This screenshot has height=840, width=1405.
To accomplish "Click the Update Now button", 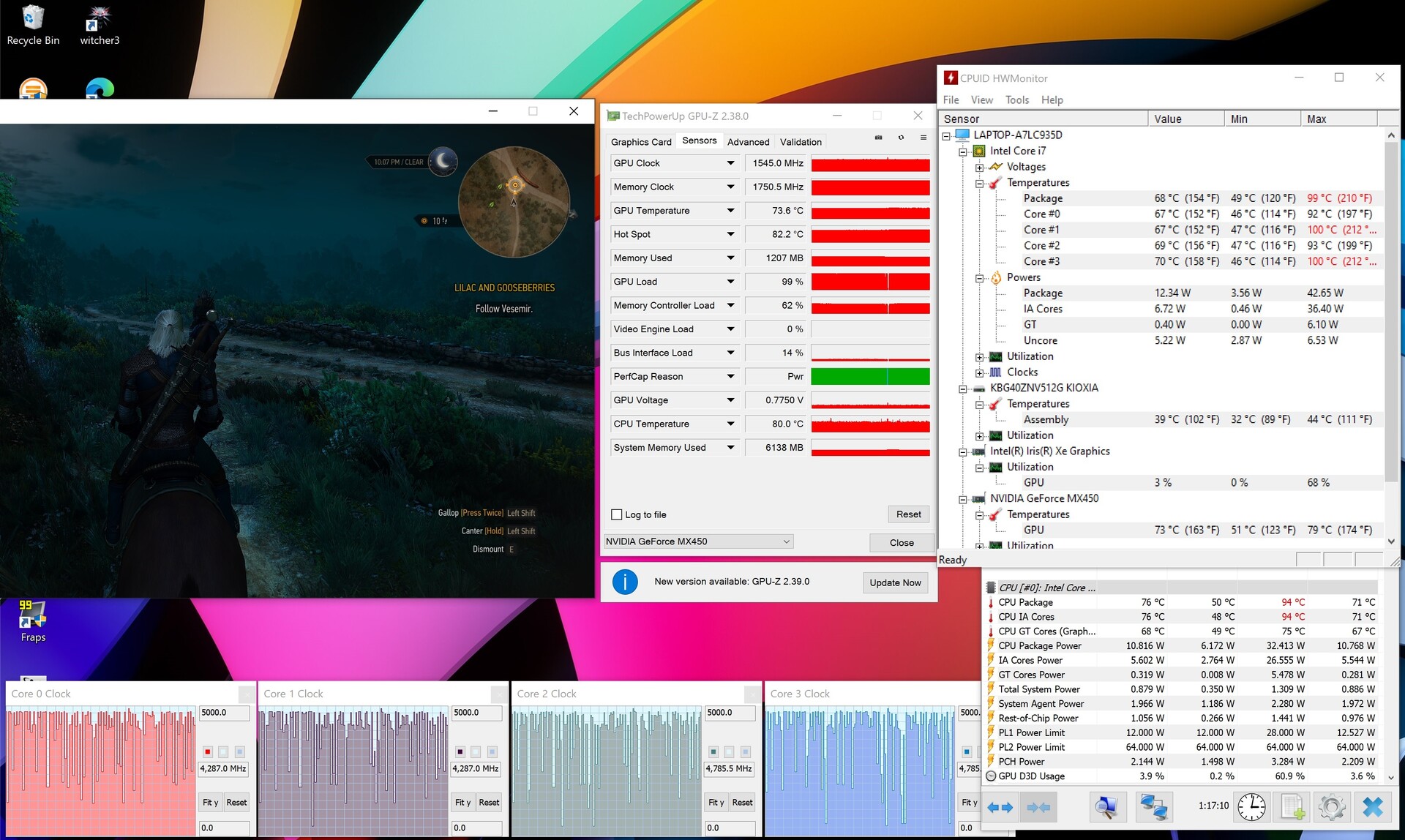I will [895, 582].
